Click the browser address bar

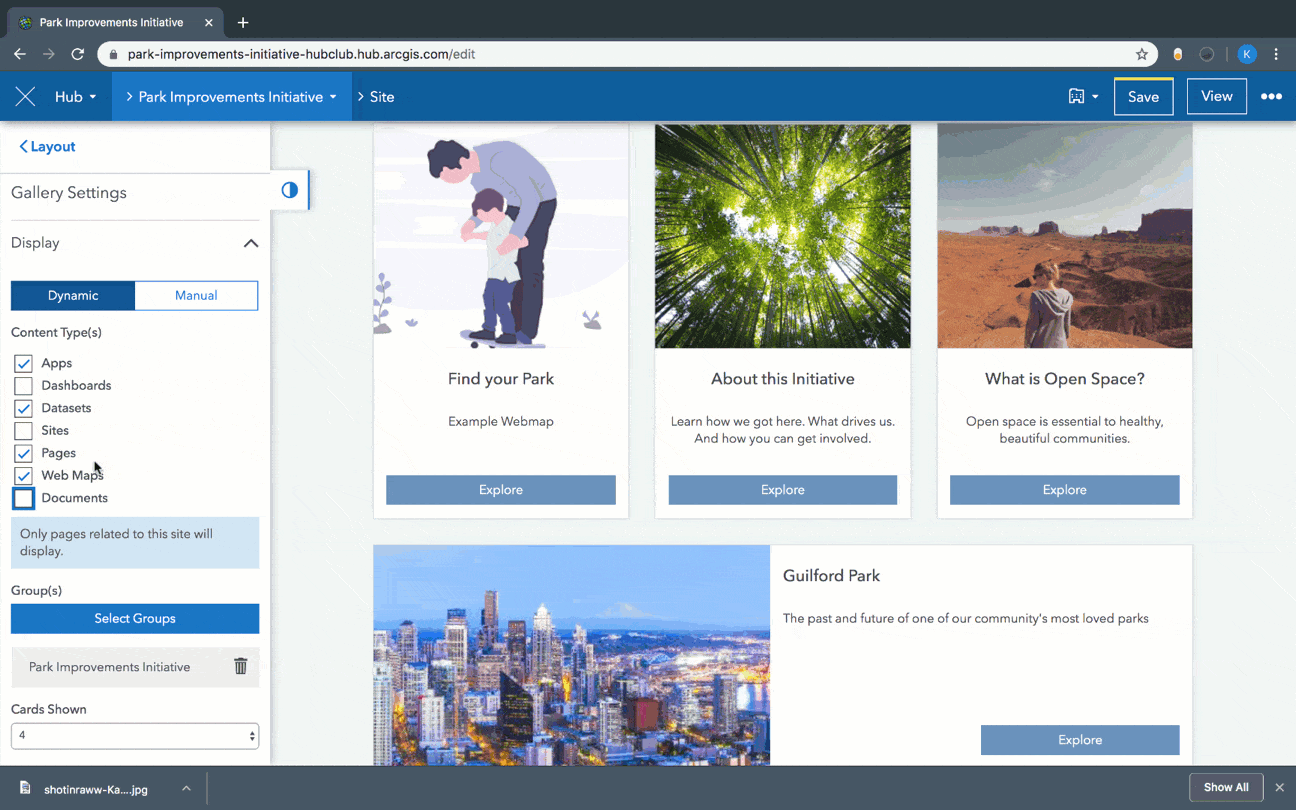tap(628, 54)
